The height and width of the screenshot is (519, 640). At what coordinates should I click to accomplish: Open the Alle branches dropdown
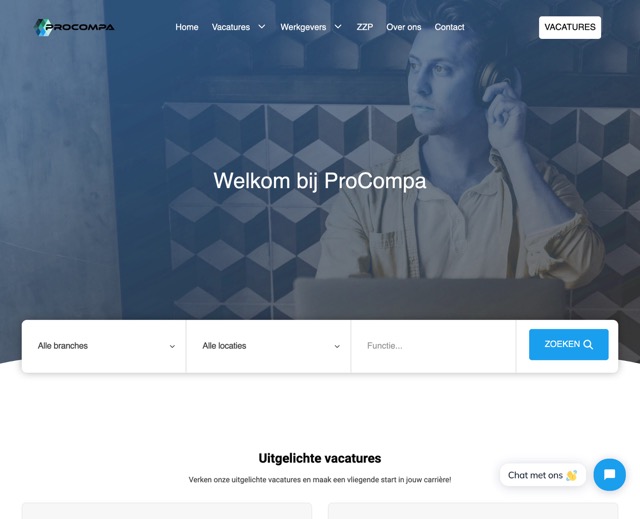[x=104, y=346]
